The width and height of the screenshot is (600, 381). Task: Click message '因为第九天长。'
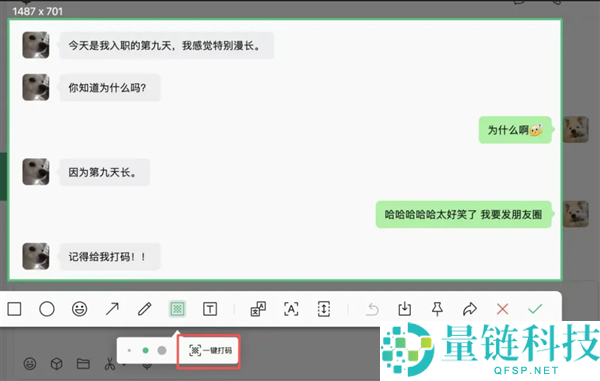[x=104, y=172]
